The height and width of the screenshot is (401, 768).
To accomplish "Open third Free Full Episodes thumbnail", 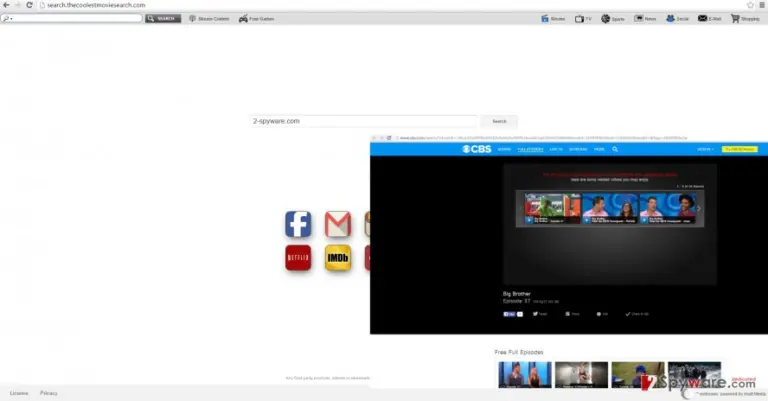I will click(638, 375).
